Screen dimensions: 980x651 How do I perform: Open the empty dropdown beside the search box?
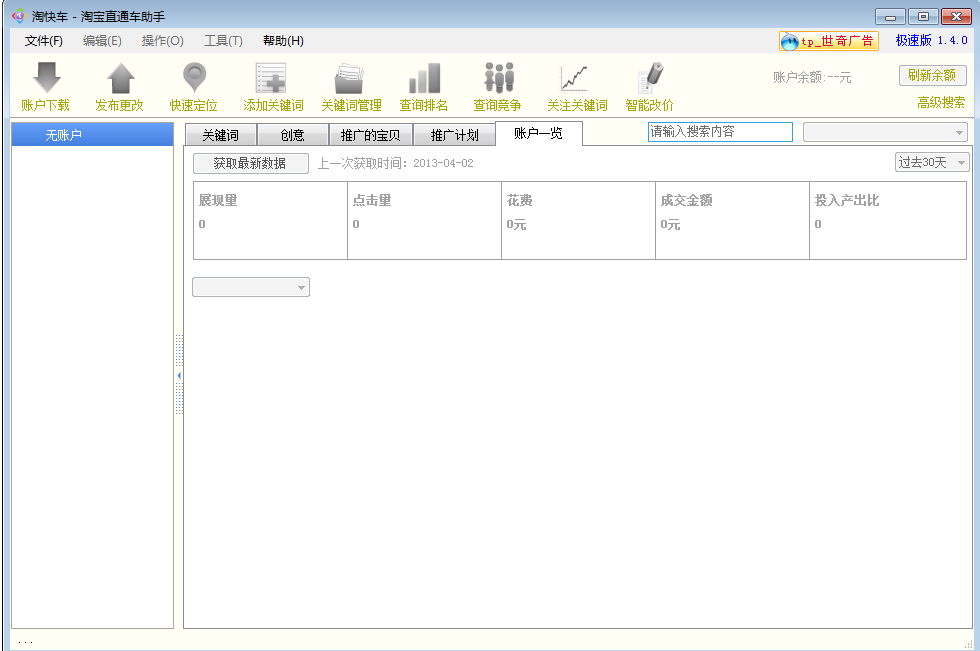884,132
